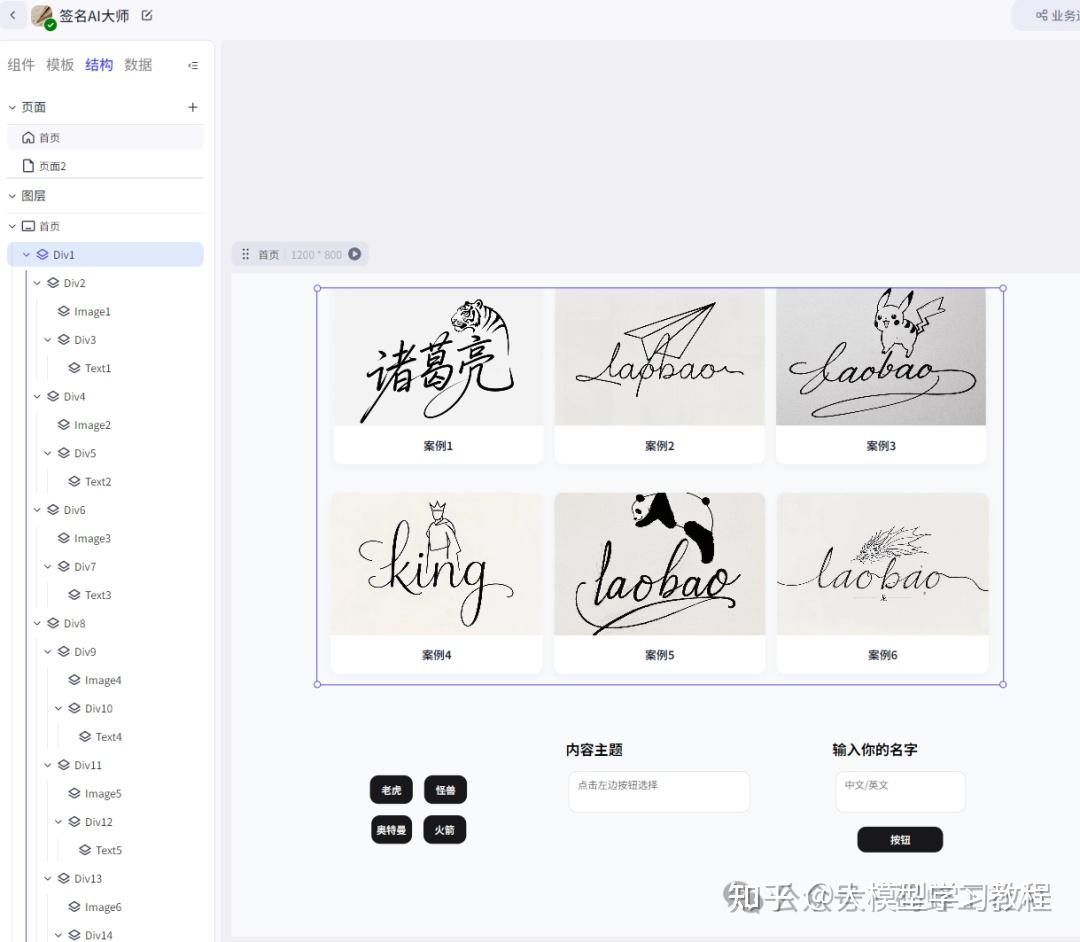Focus the 内容主题 input field

tap(659, 792)
